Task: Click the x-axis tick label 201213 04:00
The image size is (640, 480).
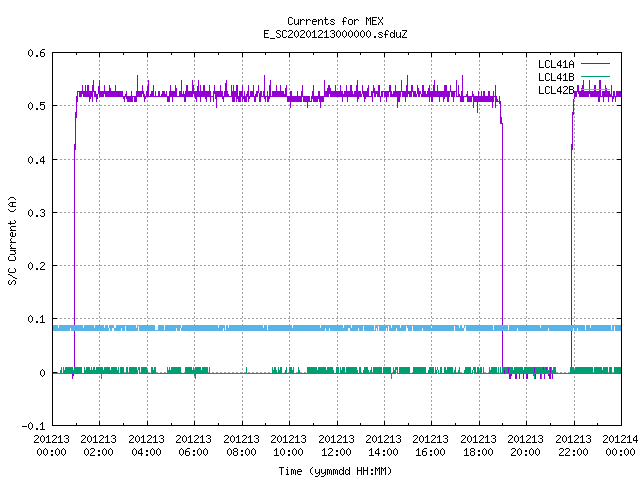Action: [146, 446]
